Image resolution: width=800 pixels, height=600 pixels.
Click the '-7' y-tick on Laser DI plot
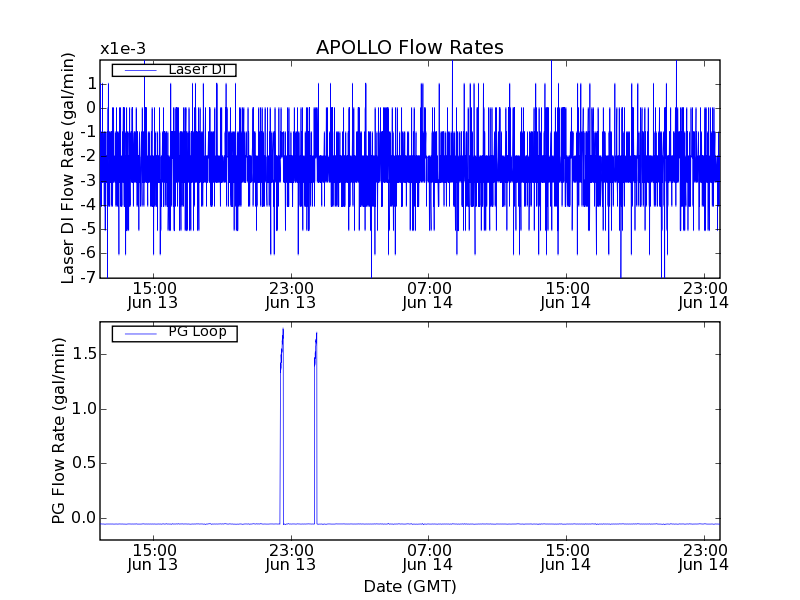point(88,277)
